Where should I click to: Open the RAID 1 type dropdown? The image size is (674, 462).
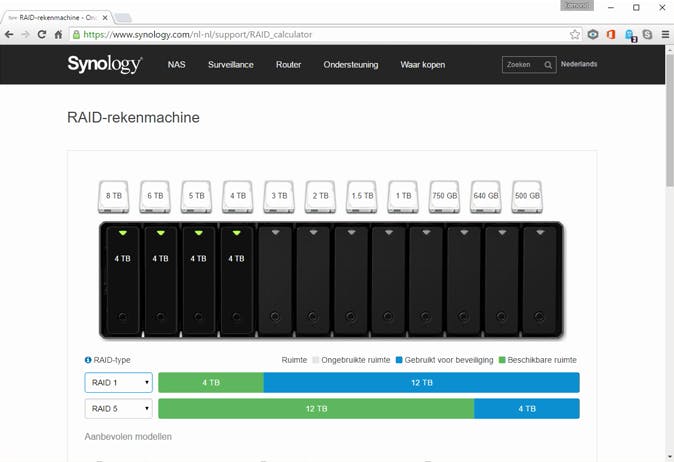(119, 382)
